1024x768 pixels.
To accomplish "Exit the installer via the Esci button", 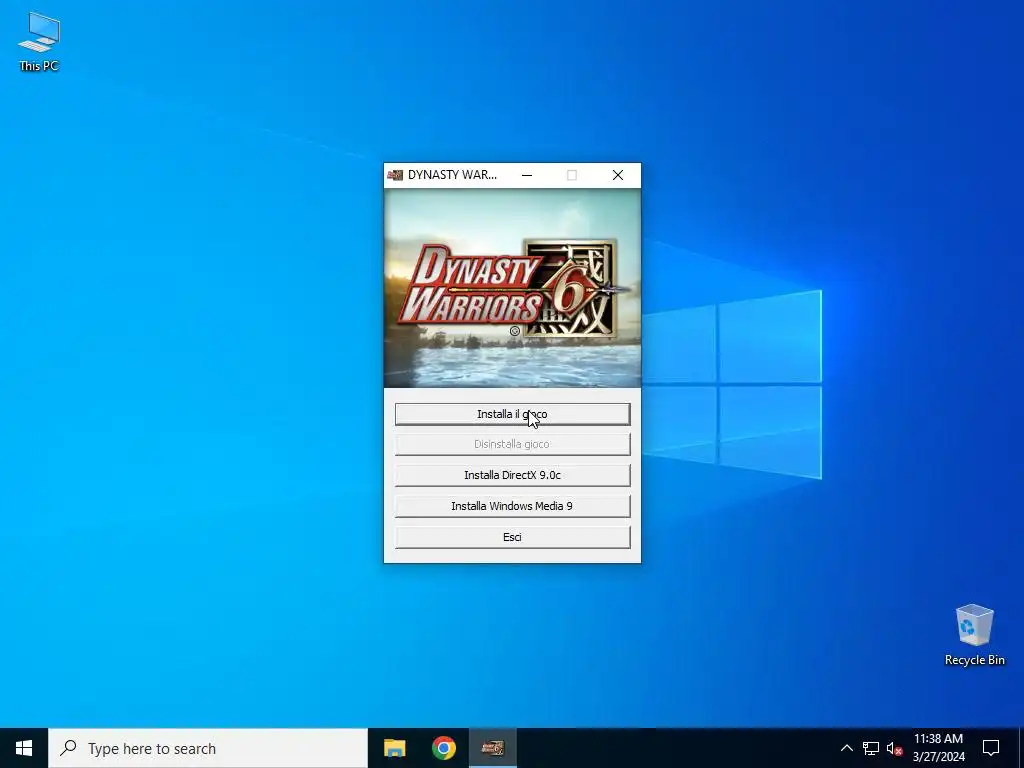I will [512, 537].
